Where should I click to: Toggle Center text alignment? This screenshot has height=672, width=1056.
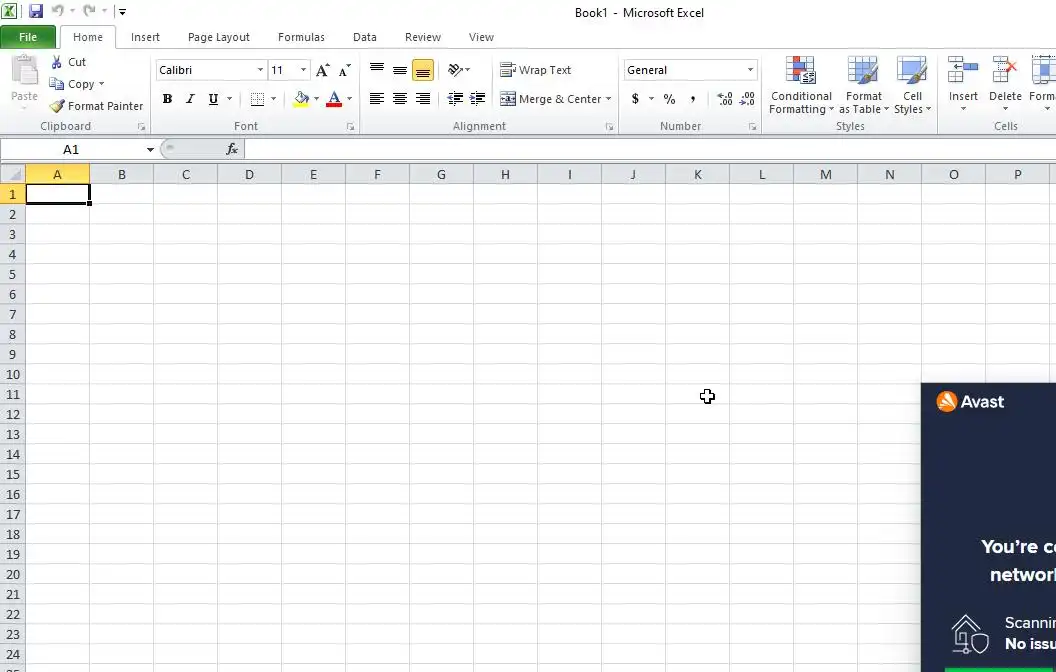(400, 99)
